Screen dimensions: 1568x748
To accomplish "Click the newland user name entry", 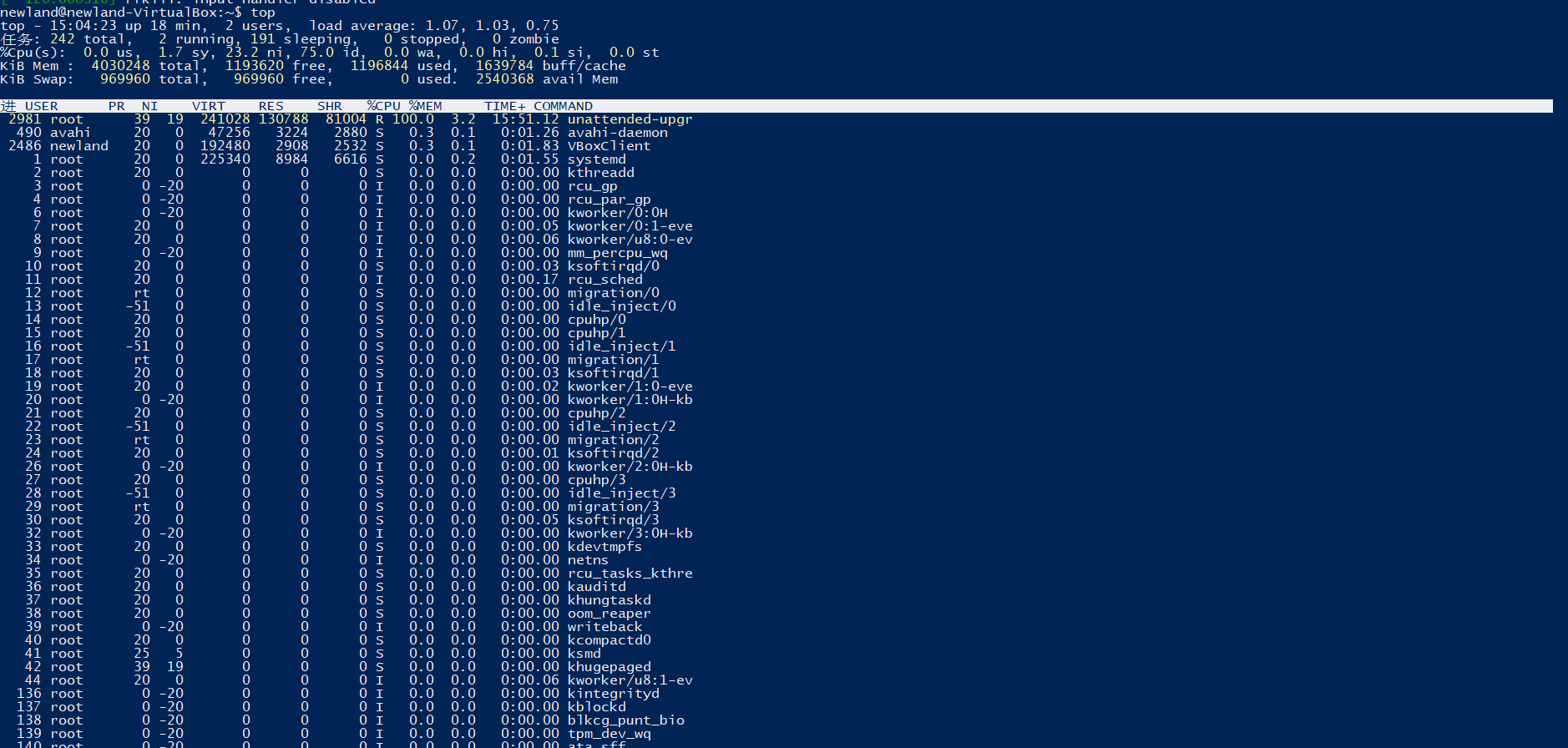I will pyautogui.click(x=78, y=146).
